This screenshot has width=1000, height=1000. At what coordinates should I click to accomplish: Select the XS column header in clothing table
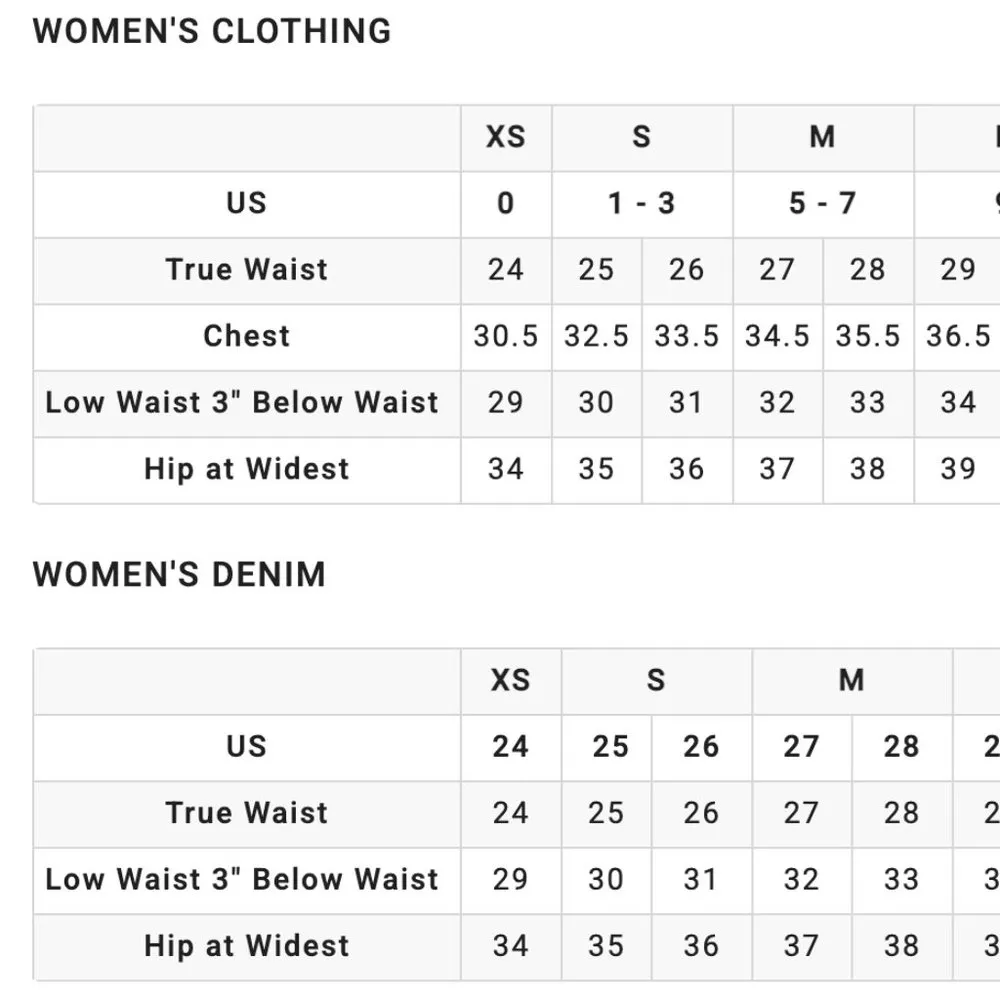coord(505,137)
